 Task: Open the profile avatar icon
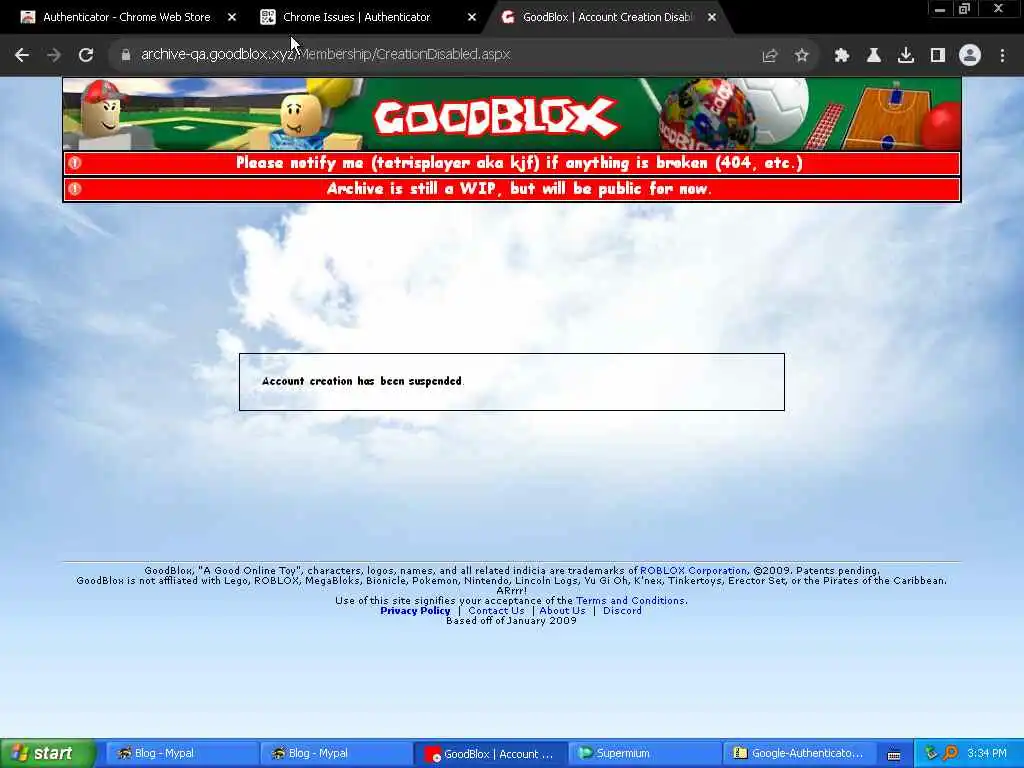[970, 56]
